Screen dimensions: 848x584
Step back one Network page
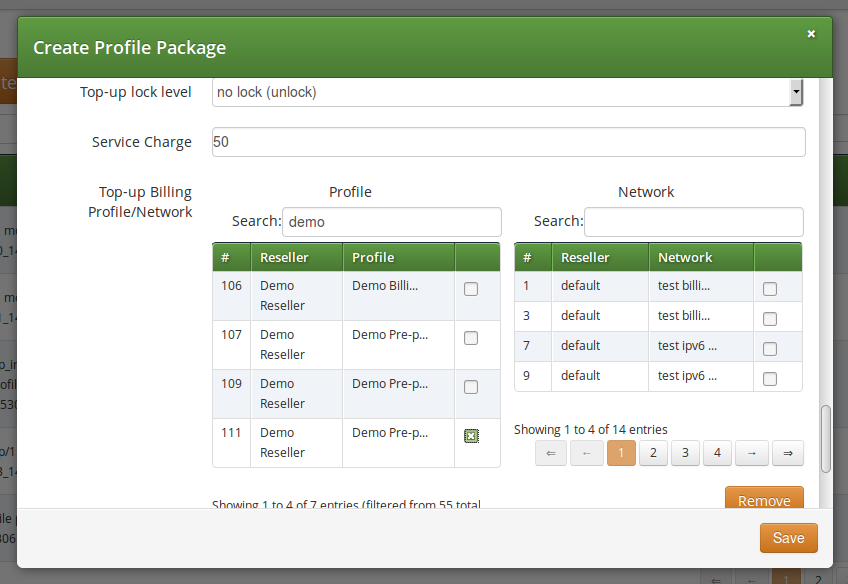pyautogui.click(x=586, y=453)
